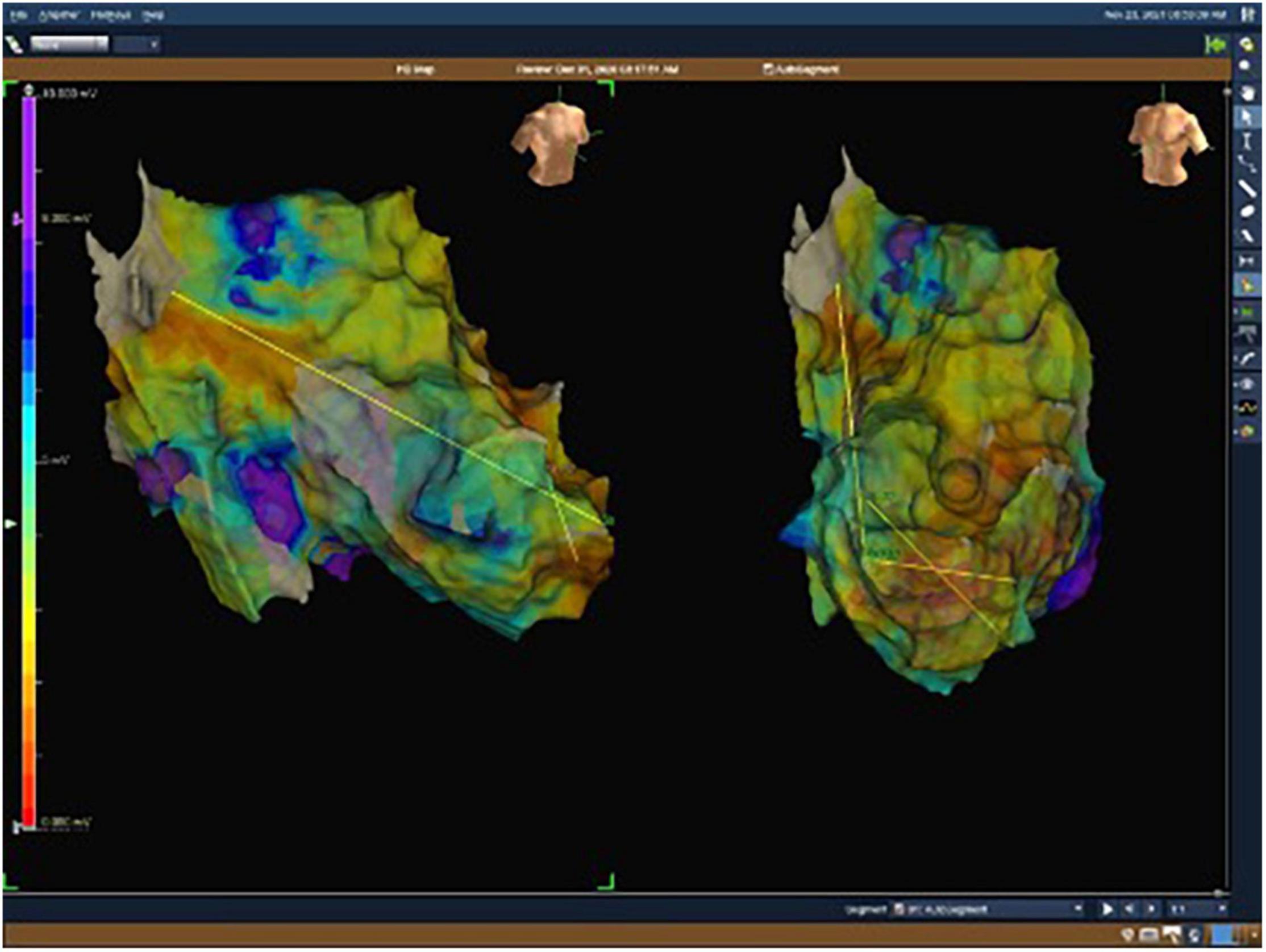Viewport: 1266px width, 952px height.
Task: Click the top handle of voltage color bar
Action: point(28,90)
